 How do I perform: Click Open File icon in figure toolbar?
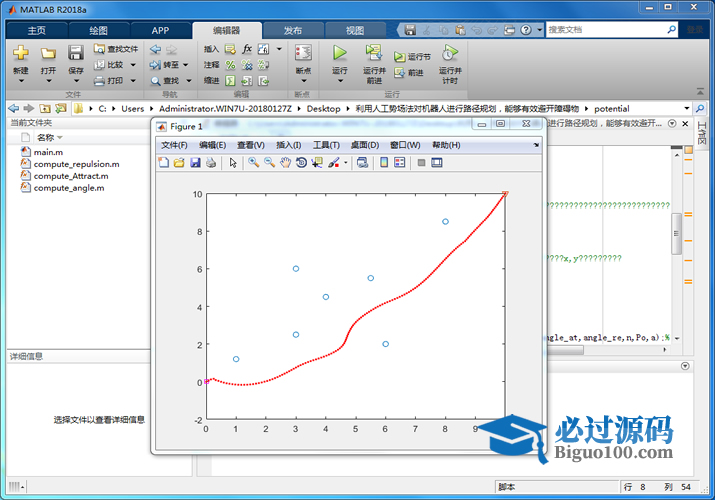pos(179,162)
